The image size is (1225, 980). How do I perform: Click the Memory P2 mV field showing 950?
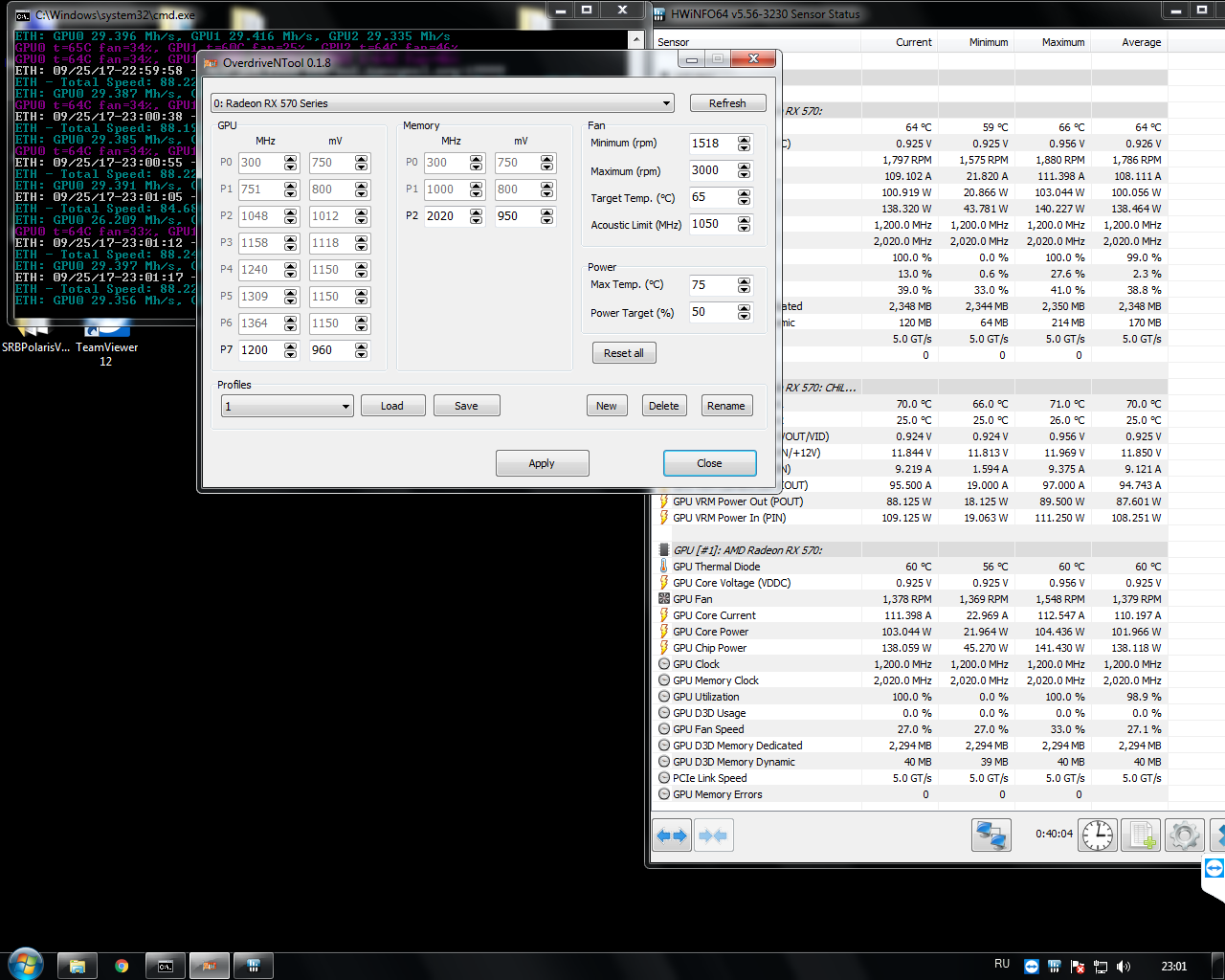[x=517, y=216]
